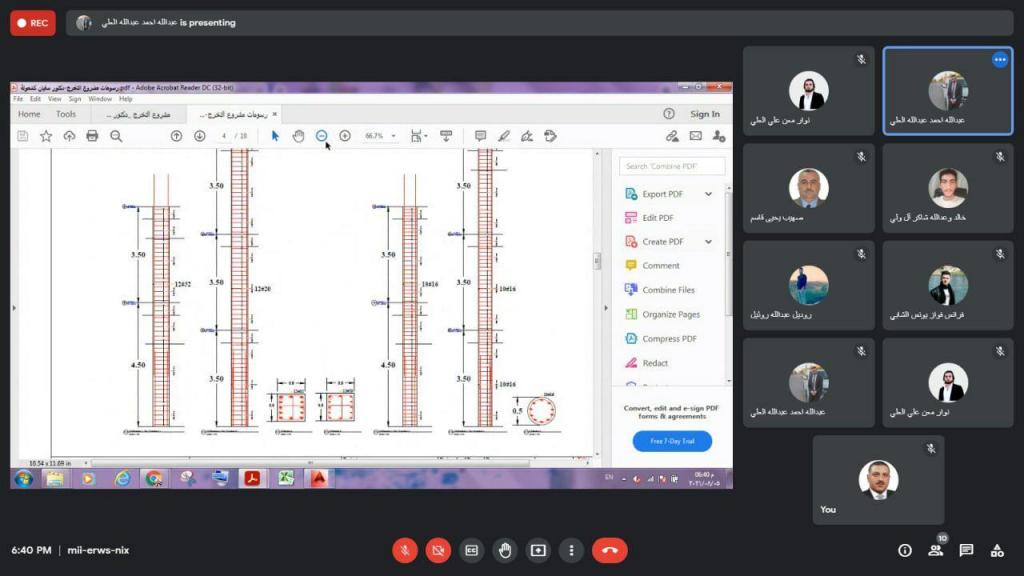The height and width of the screenshot is (576, 1024).
Task: Click the Search 'Combine PDF' field
Action: tap(671, 166)
